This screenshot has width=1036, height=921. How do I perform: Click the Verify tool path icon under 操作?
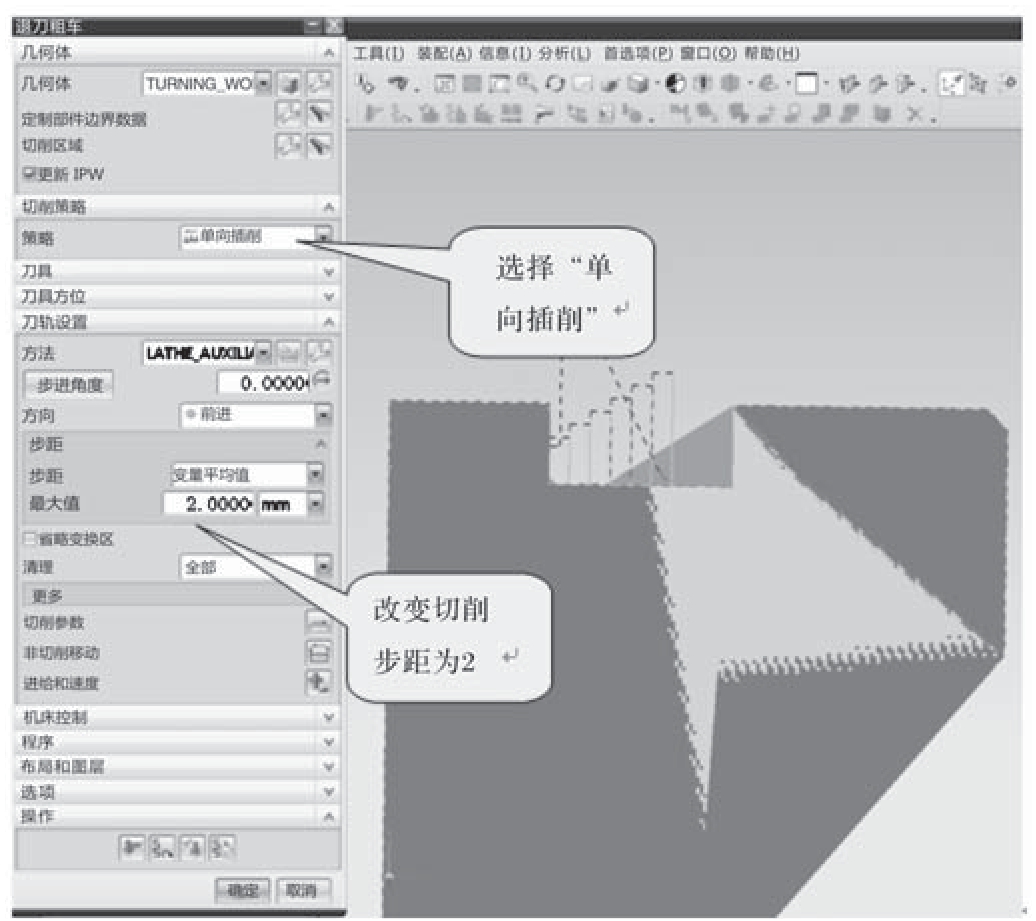point(192,848)
